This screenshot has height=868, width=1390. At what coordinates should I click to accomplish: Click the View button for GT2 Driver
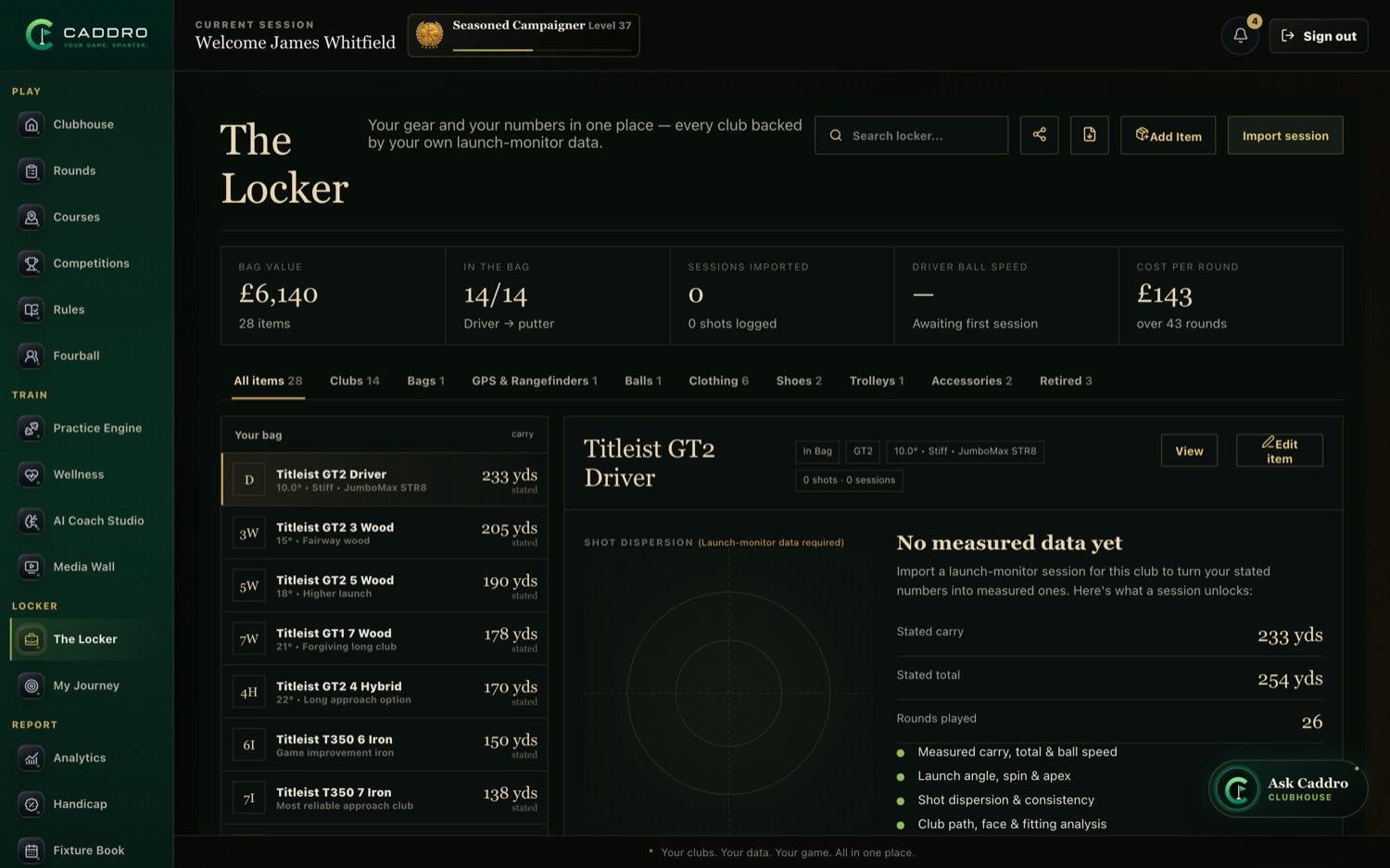[1189, 451]
